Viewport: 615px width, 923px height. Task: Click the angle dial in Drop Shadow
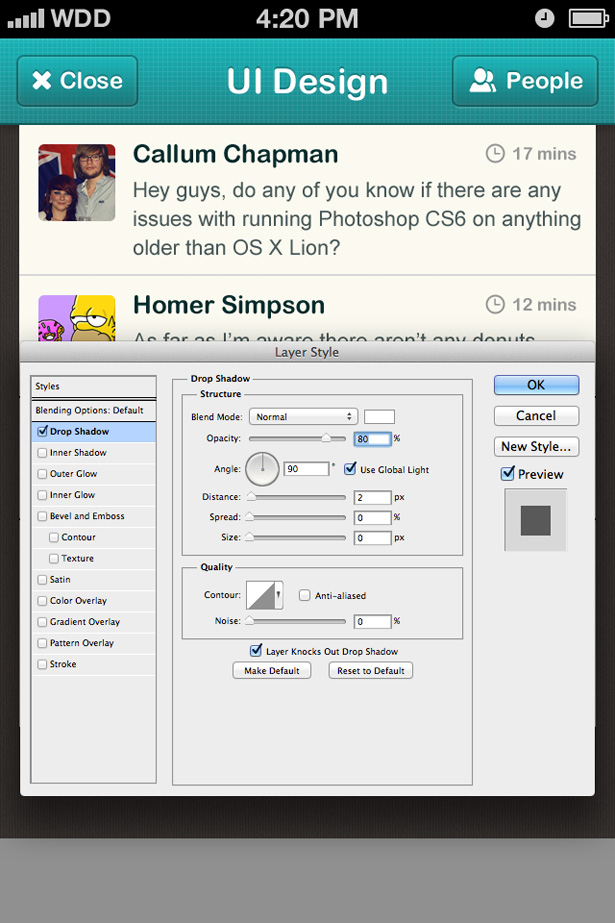(x=264, y=468)
